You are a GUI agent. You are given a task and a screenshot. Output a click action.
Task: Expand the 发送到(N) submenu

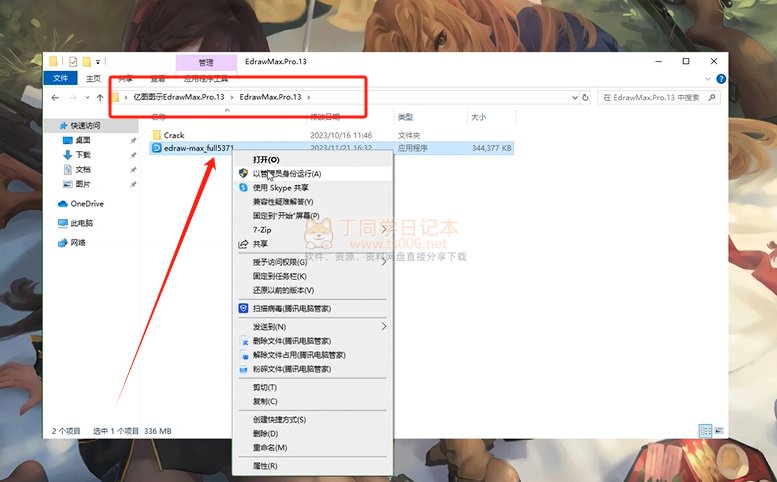click(x=313, y=327)
